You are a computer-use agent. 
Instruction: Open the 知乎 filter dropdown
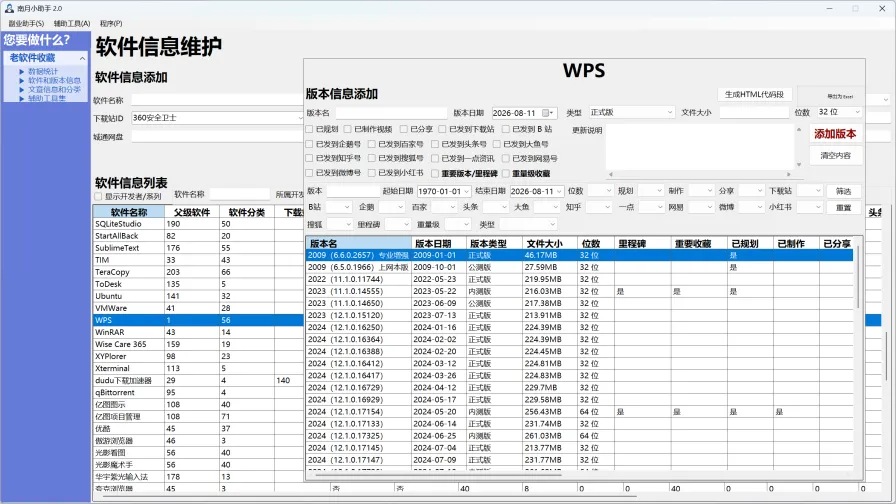click(x=599, y=207)
